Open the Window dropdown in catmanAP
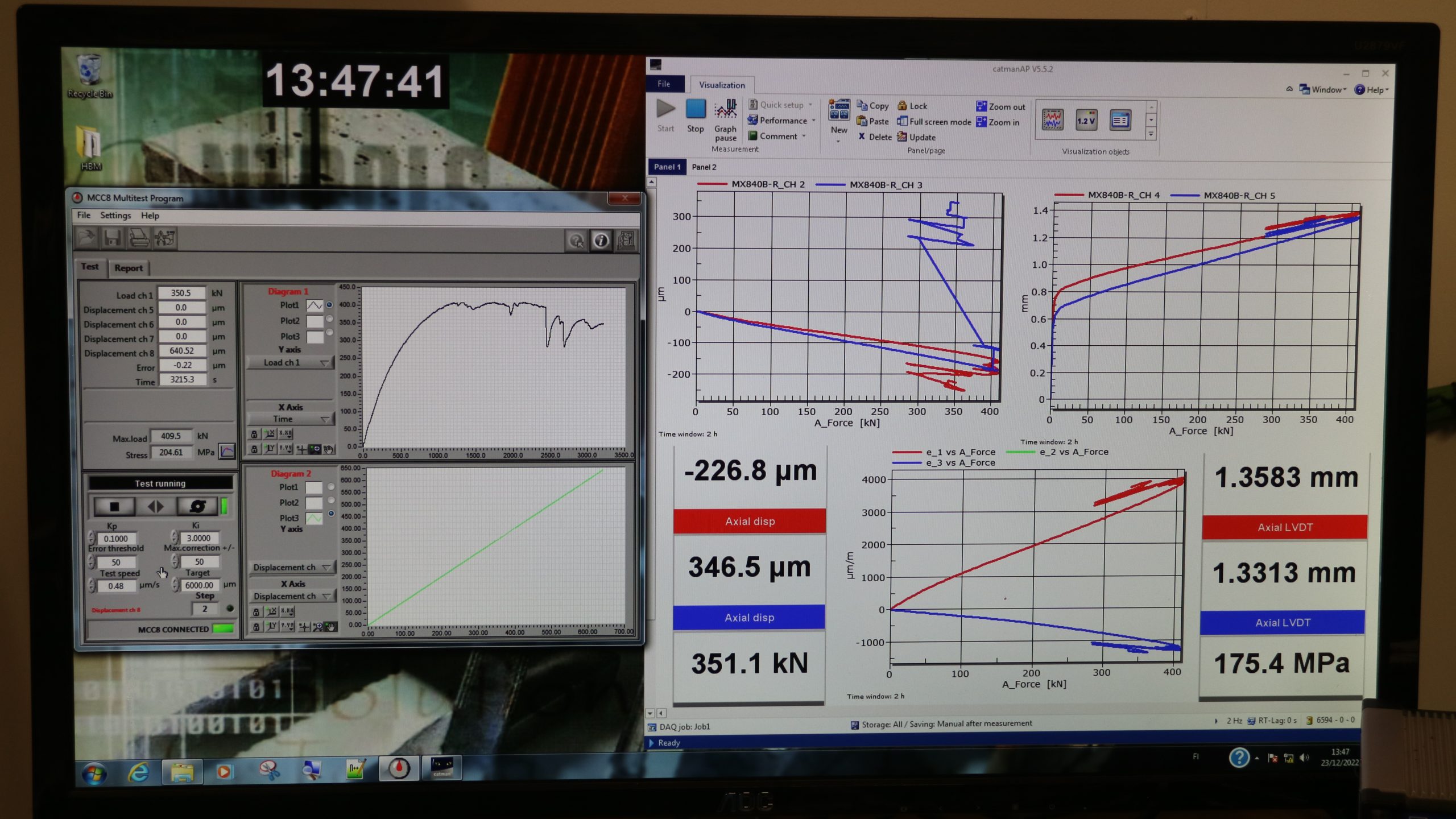 (1323, 90)
